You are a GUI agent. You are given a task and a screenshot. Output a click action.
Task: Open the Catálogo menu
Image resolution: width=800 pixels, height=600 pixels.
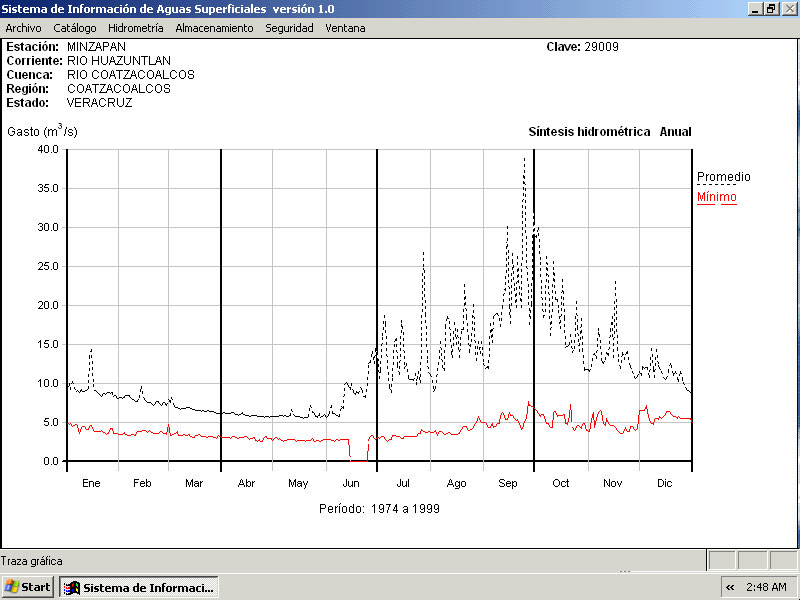coord(75,28)
